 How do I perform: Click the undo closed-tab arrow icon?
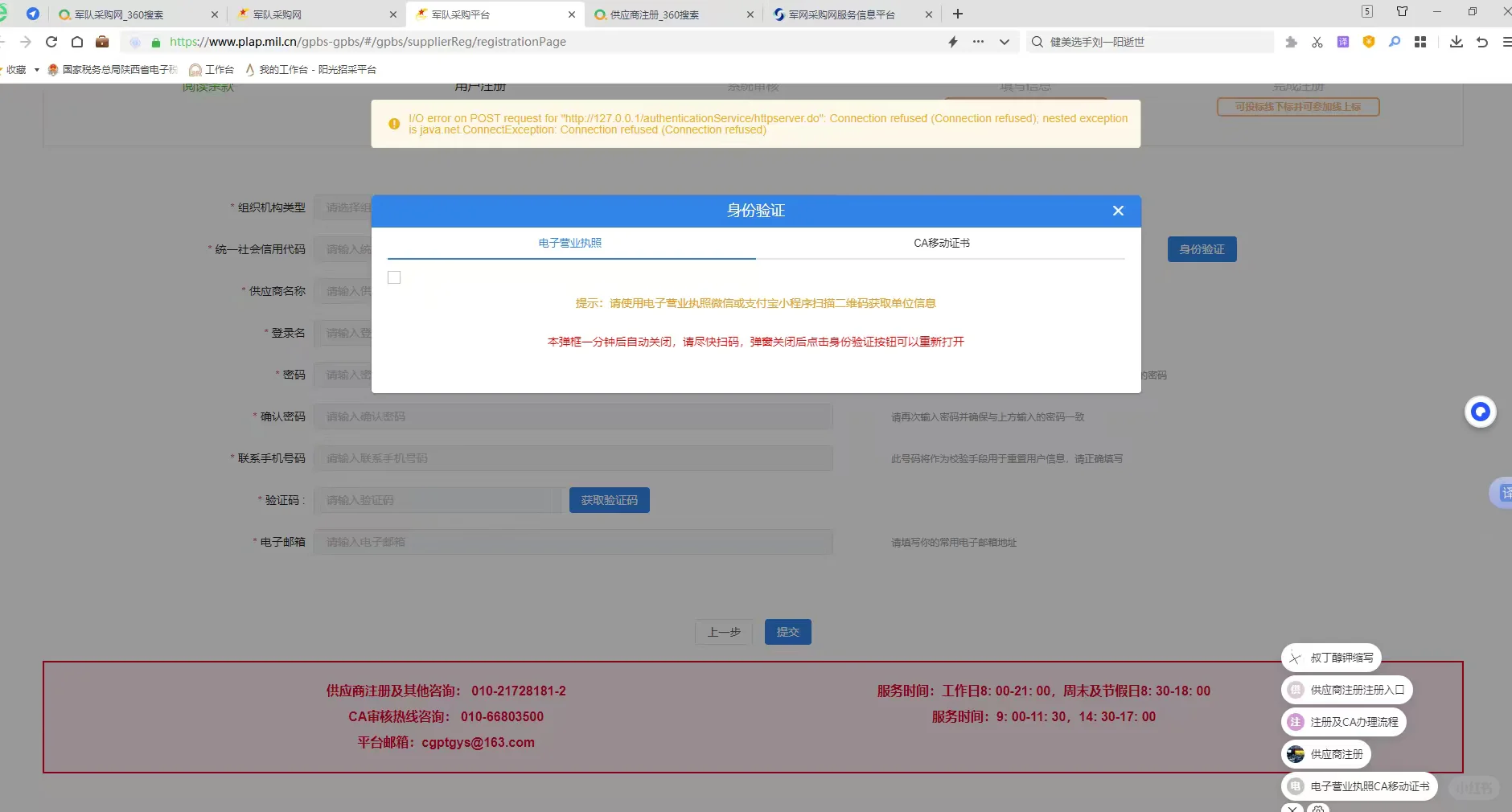[1482, 42]
